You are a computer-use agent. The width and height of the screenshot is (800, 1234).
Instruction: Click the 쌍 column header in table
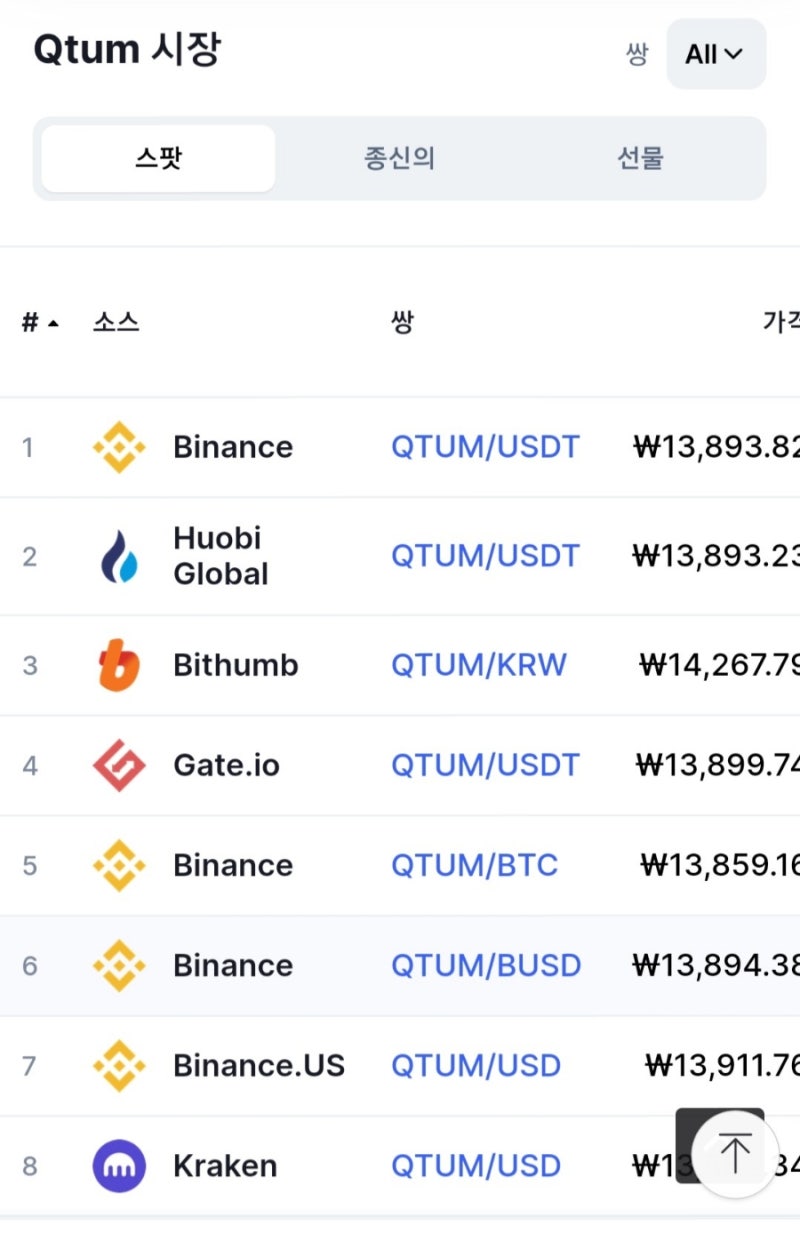(x=401, y=323)
